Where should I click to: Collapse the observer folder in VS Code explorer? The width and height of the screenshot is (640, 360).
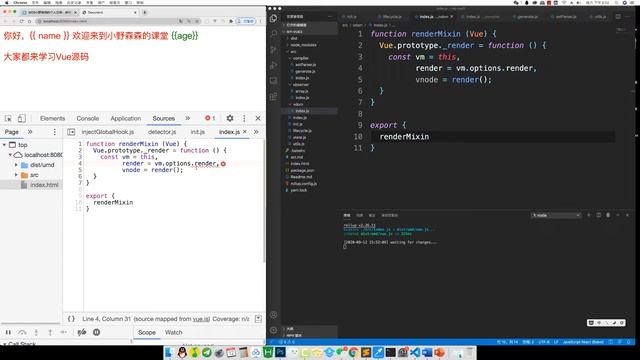click(x=300, y=84)
